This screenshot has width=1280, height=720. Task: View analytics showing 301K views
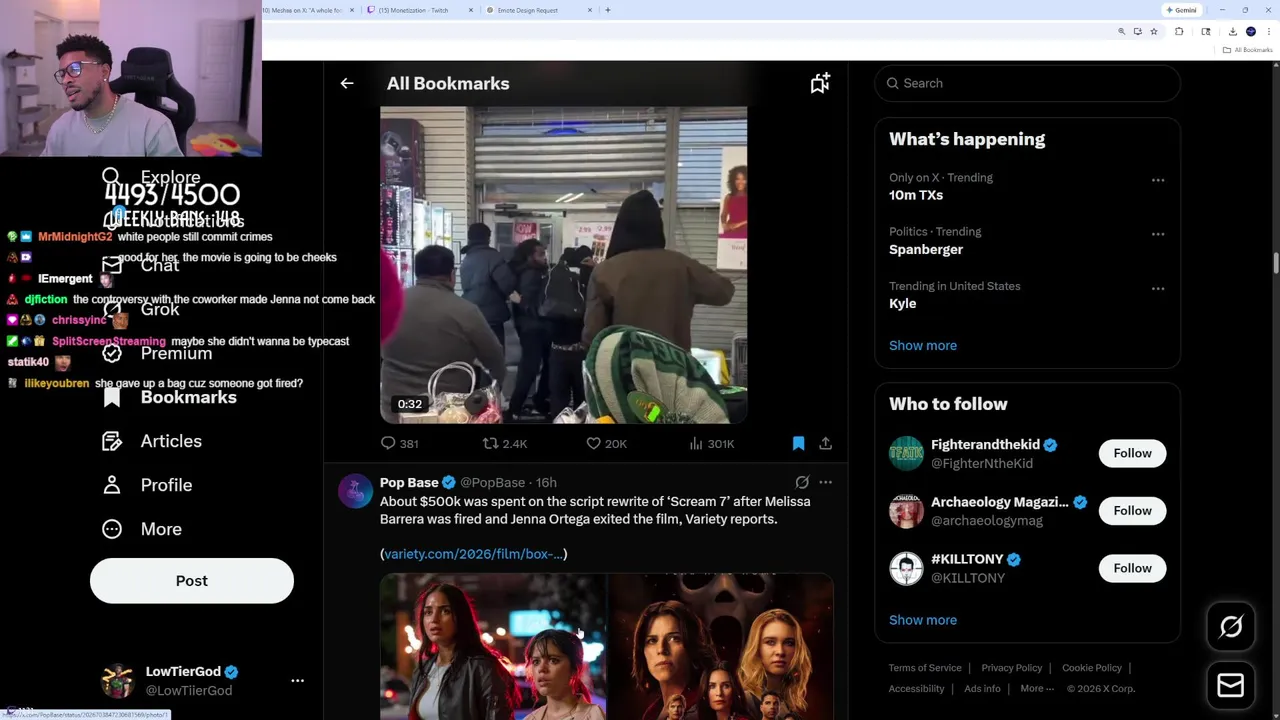(712, 443)
